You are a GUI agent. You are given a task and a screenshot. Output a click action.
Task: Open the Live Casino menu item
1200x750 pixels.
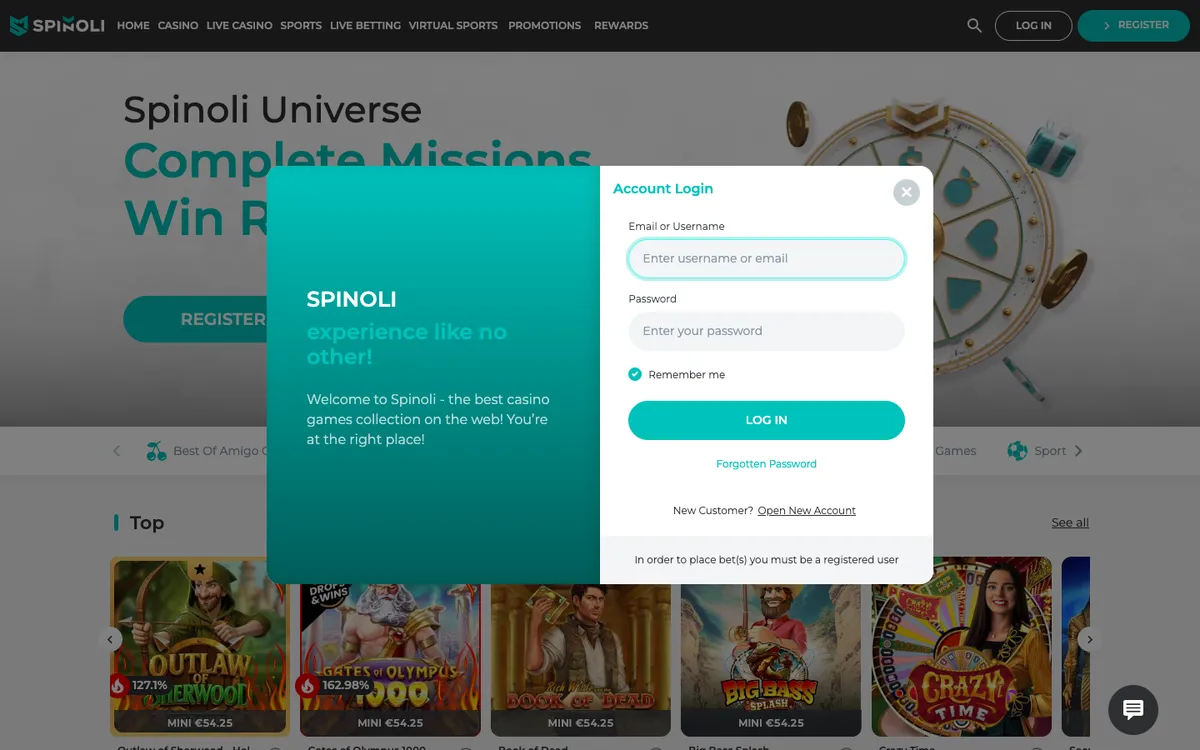[x=239, y=26]
